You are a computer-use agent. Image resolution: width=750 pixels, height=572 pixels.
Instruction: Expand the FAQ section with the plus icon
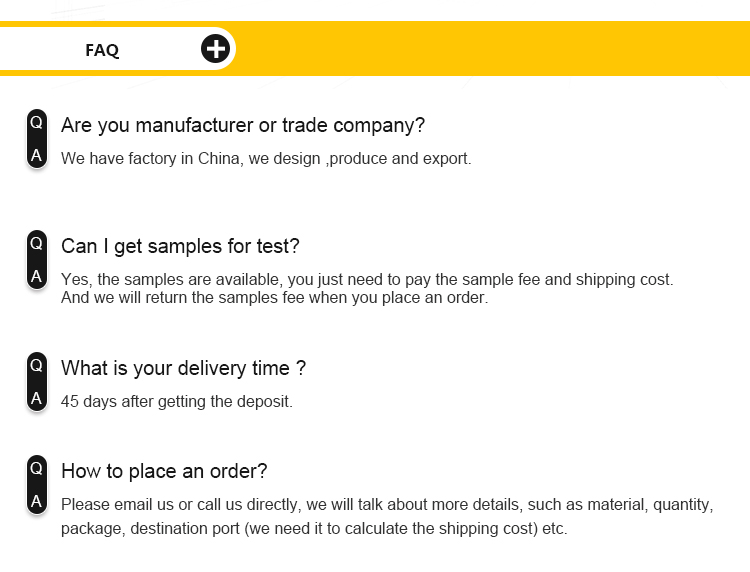(215, 48)
